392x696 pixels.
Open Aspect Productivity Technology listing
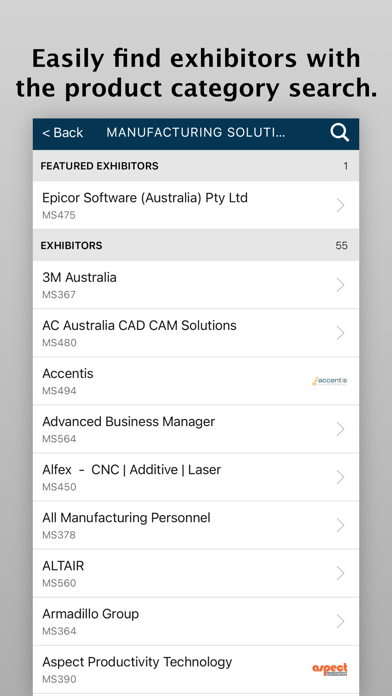click(196, 669)
